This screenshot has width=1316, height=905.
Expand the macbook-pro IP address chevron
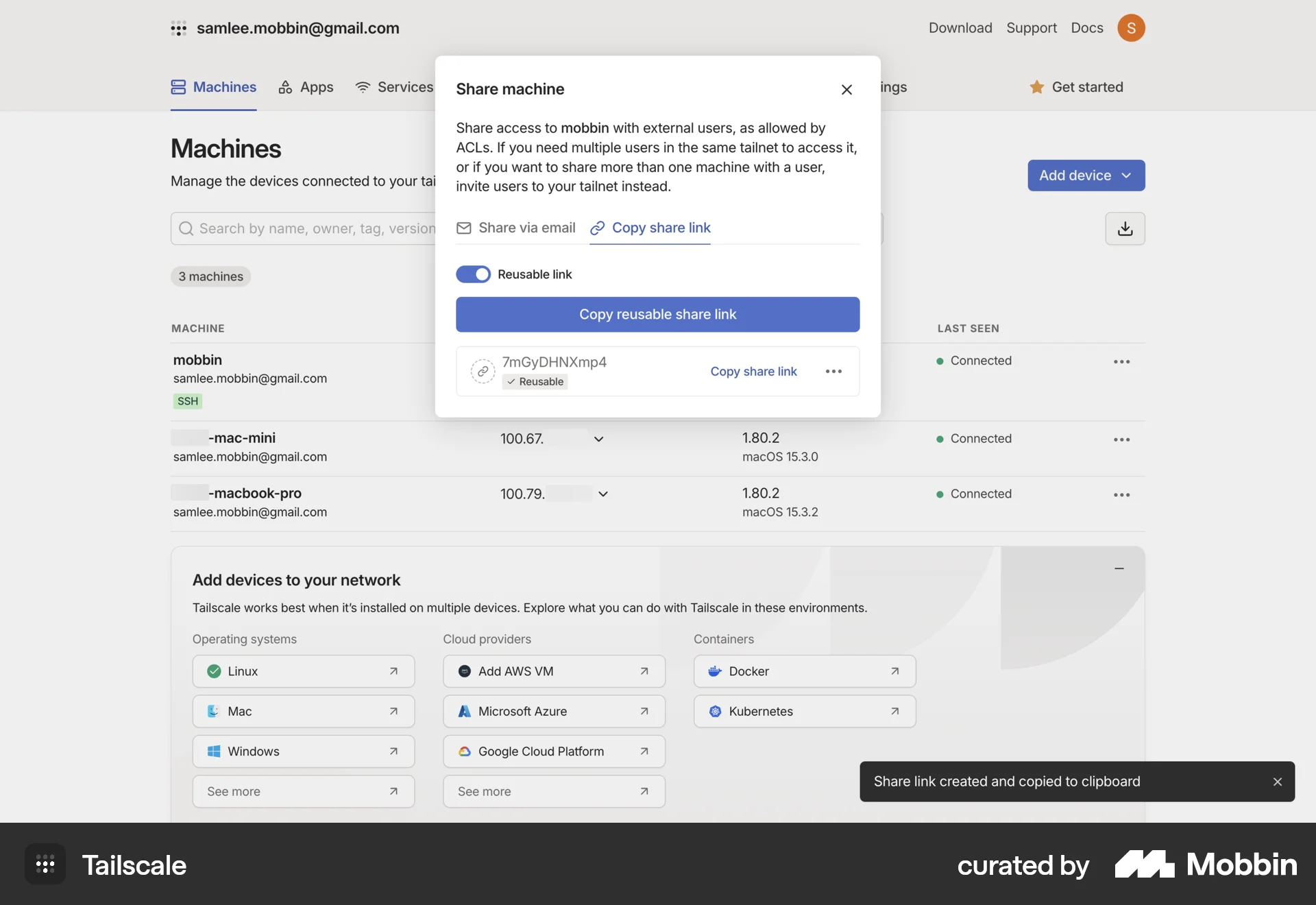point(602,494)
